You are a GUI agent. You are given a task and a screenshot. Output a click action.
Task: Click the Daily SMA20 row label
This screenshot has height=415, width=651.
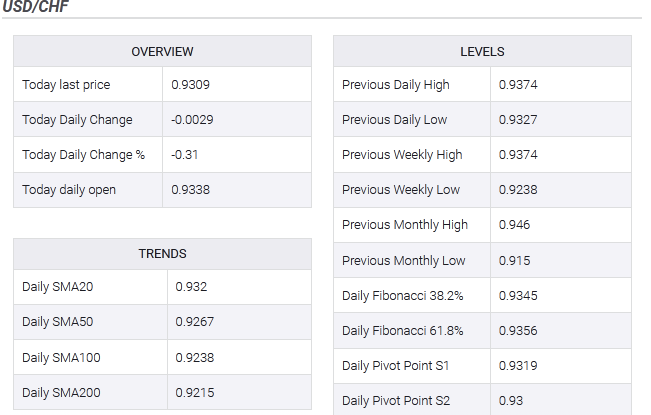(x=57, y=287)
